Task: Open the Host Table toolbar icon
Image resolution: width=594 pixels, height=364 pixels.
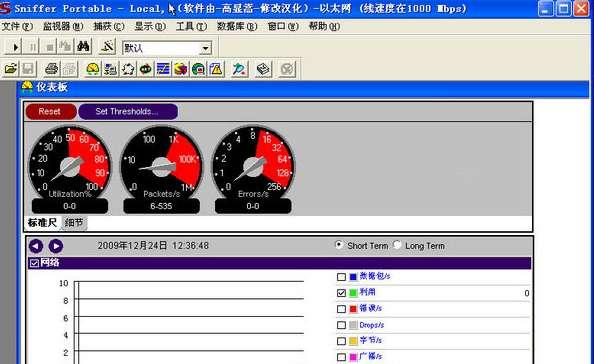Action: pos(110,69)
